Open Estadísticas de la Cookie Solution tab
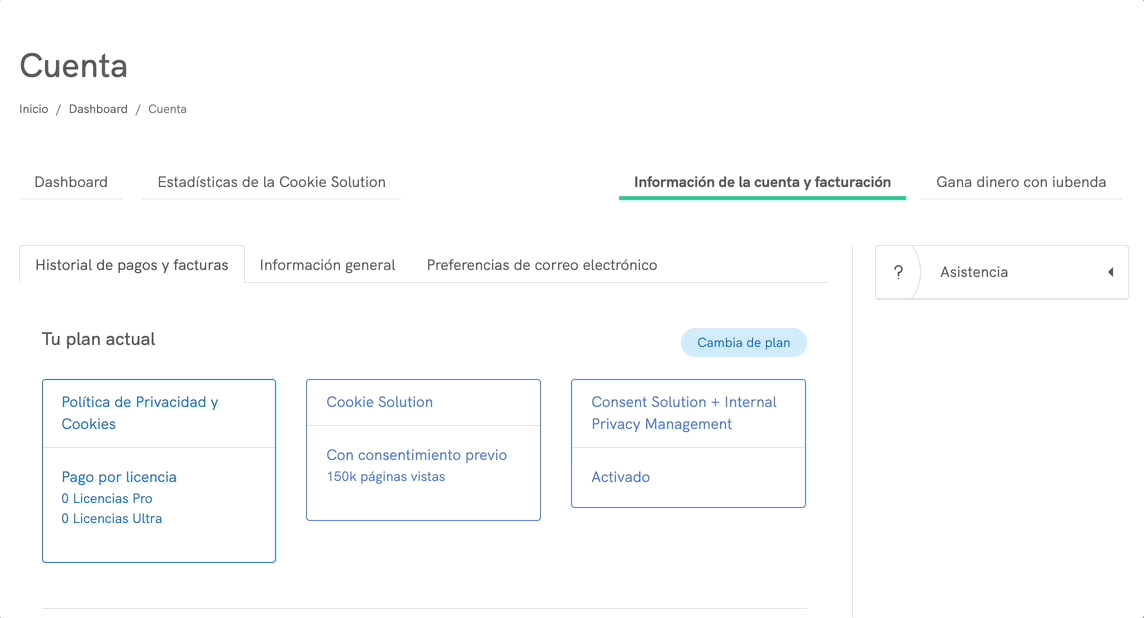The height and width of the screenshot is (618, 1144). point(271,182)
